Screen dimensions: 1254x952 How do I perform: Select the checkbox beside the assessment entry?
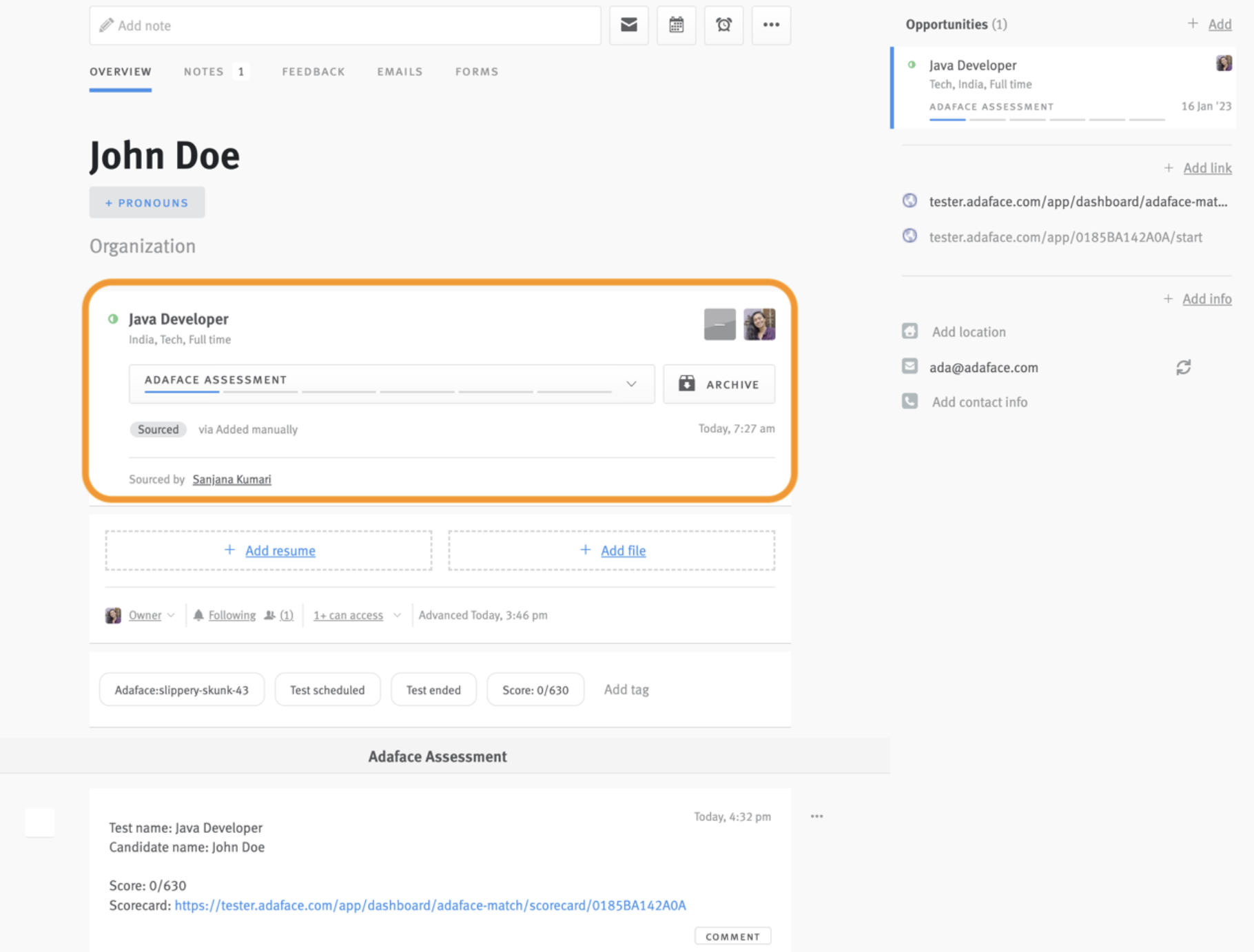point(39,822)
